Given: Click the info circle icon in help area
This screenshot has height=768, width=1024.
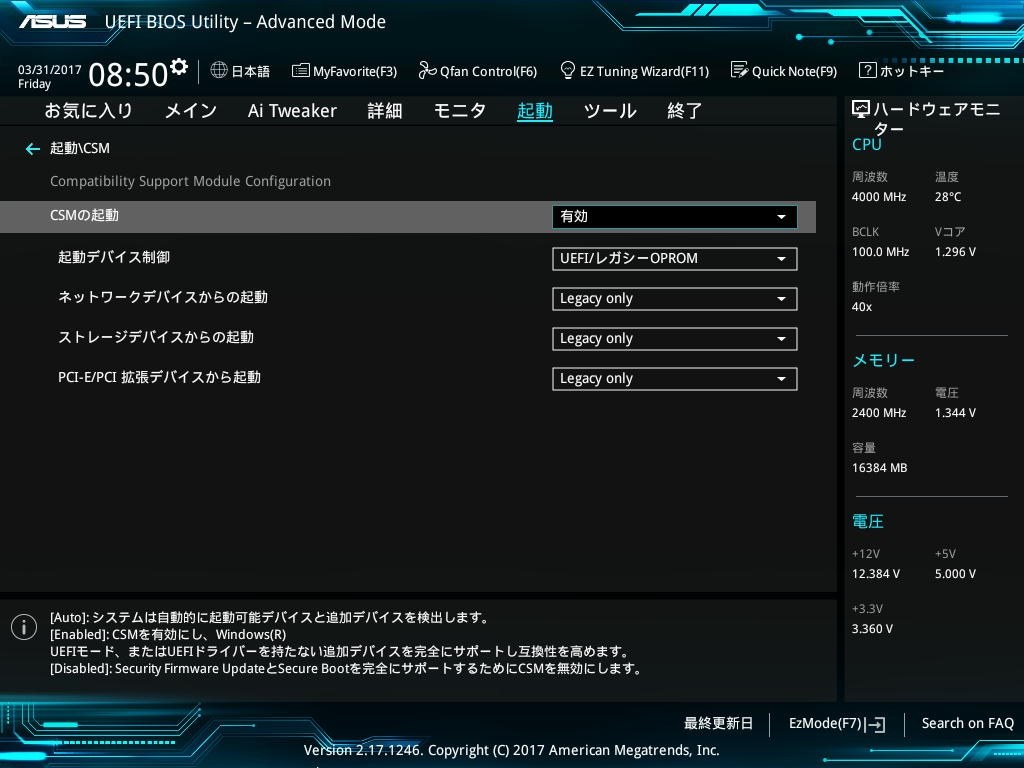Looking at the screenshot, I should (24, 627).
